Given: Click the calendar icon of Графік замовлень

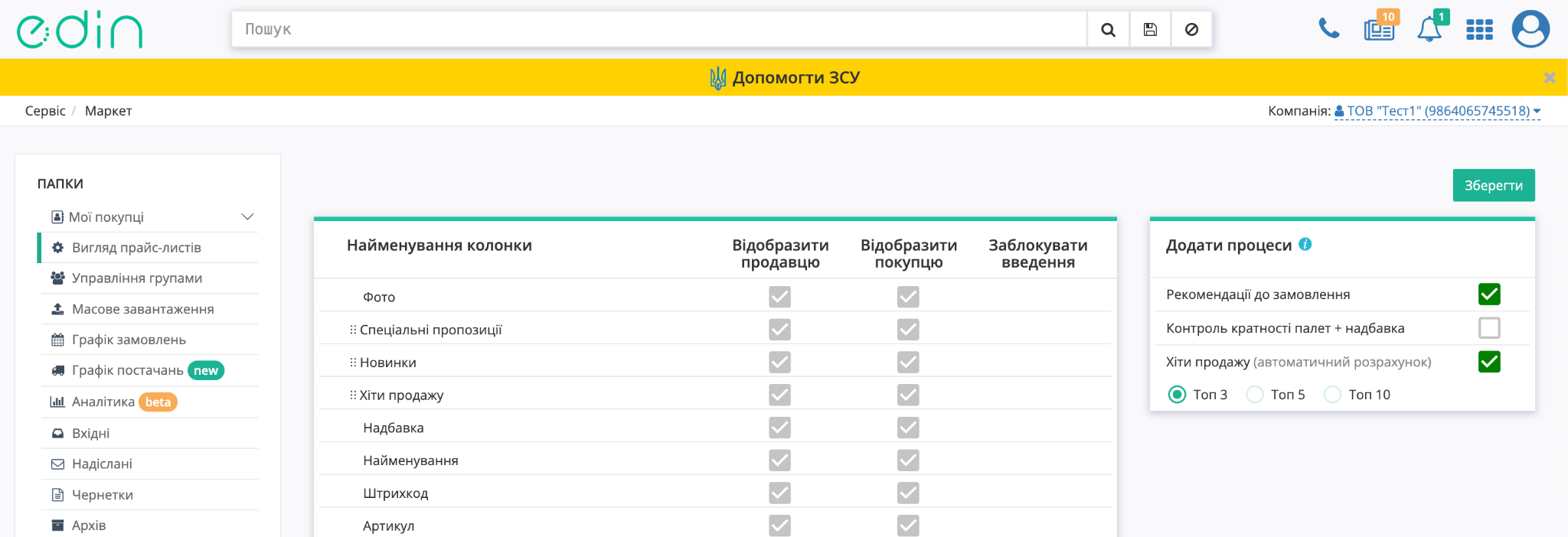Looking at the screenshot, I should click(x=57, y=340).
